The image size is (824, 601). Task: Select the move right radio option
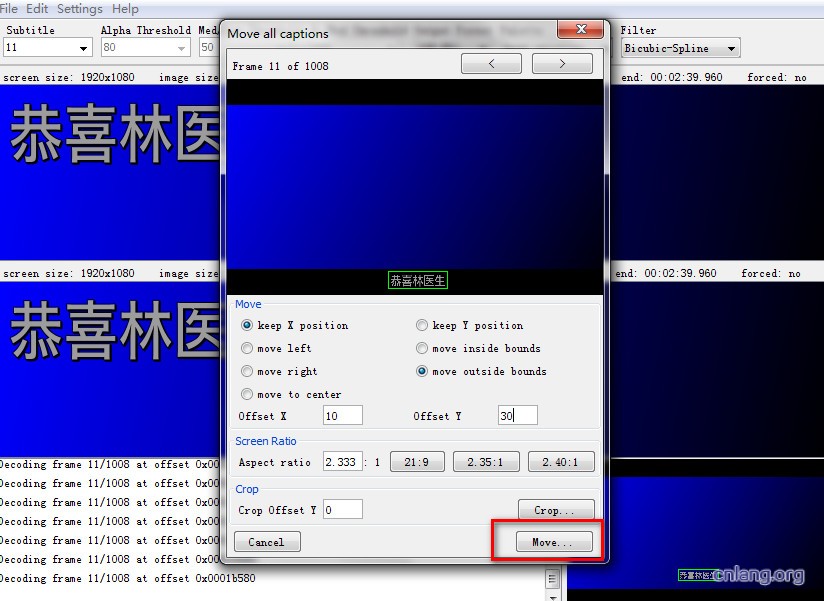coord(247,371)
